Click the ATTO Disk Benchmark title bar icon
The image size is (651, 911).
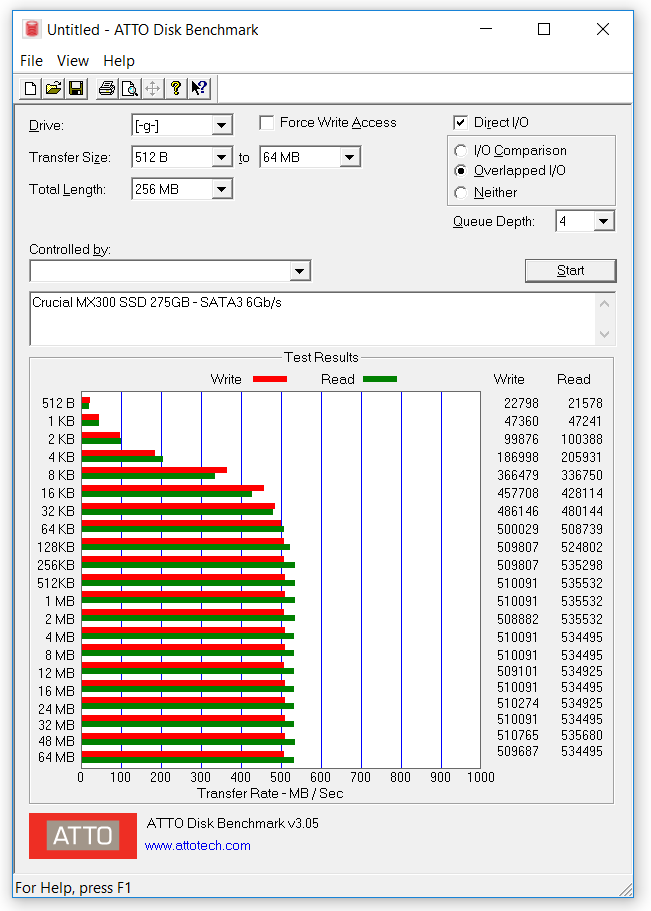(x=31, y=29)
